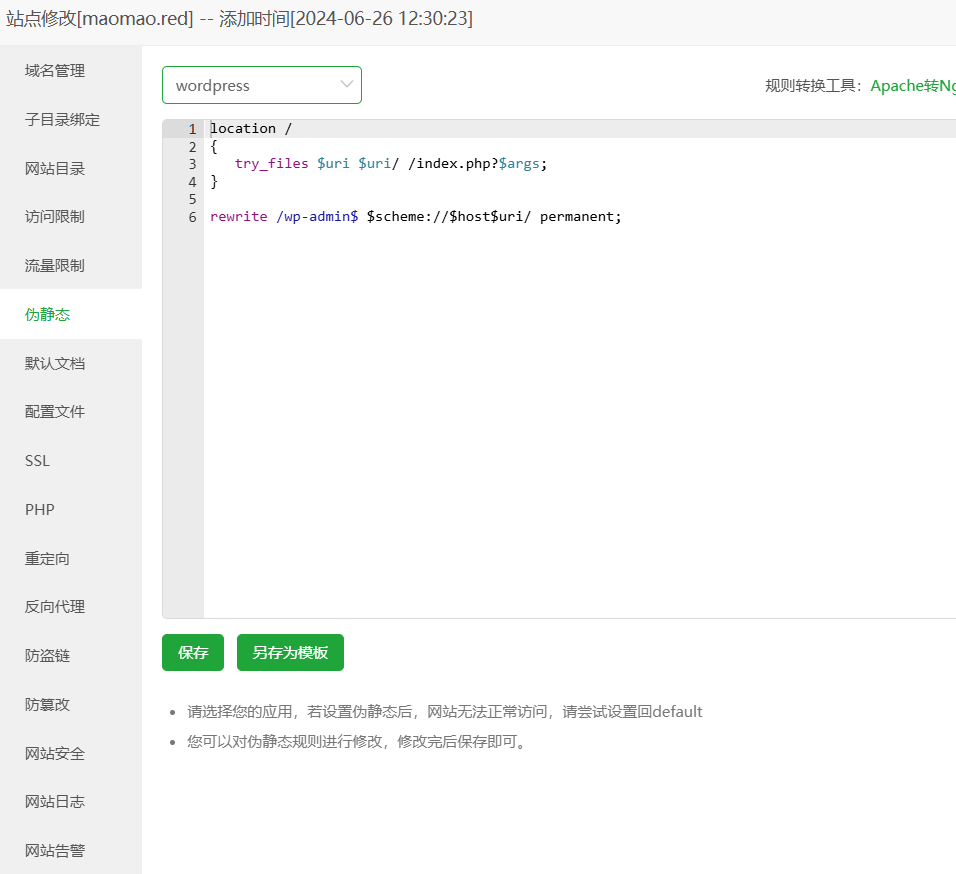The image size is (956, 874).
Task: Click the 保存 button
Action: pyautogui.click(x=193, y=653)
